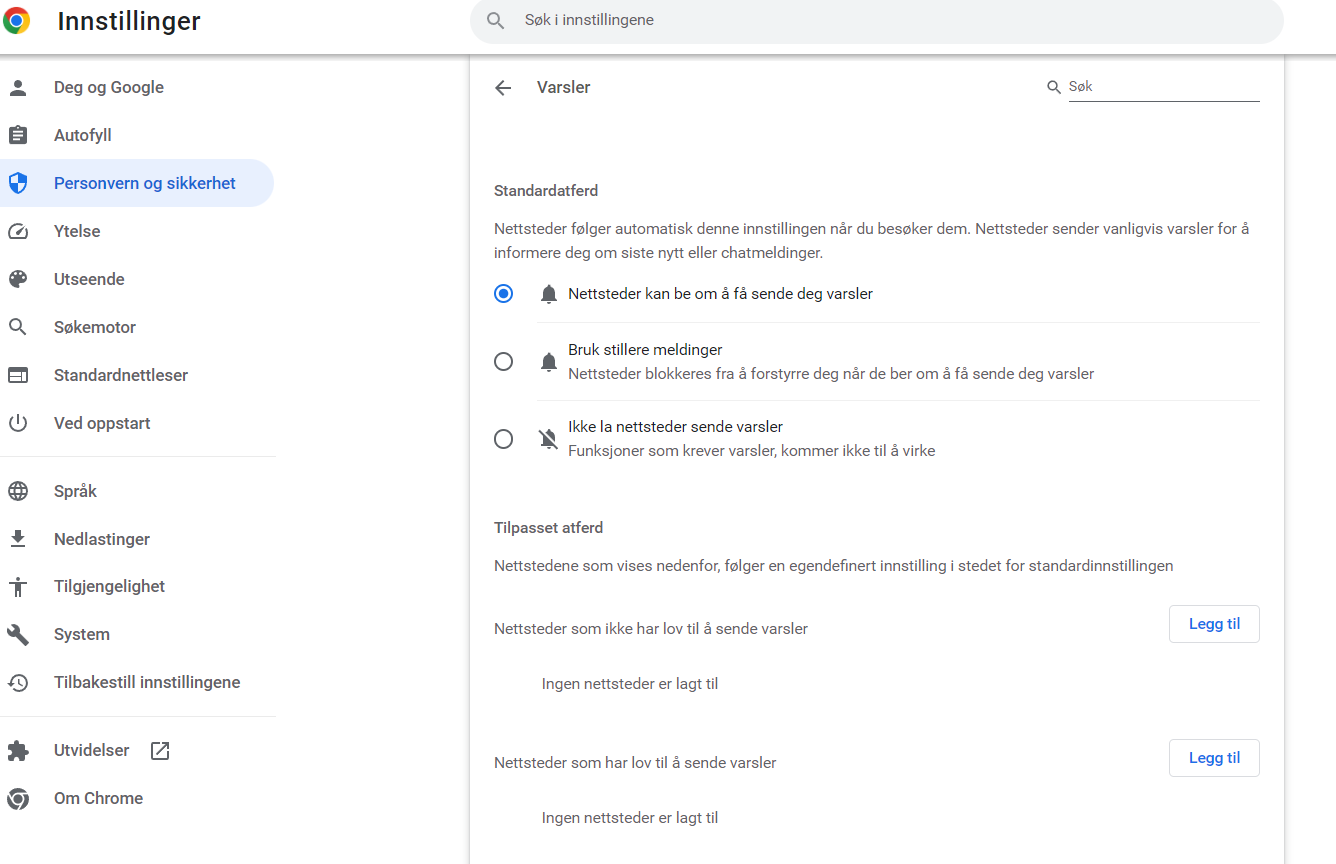The width and height of the screenshot is (1336, 864).
Task: Click the System wrench icon
Action: tap(18, 634)
